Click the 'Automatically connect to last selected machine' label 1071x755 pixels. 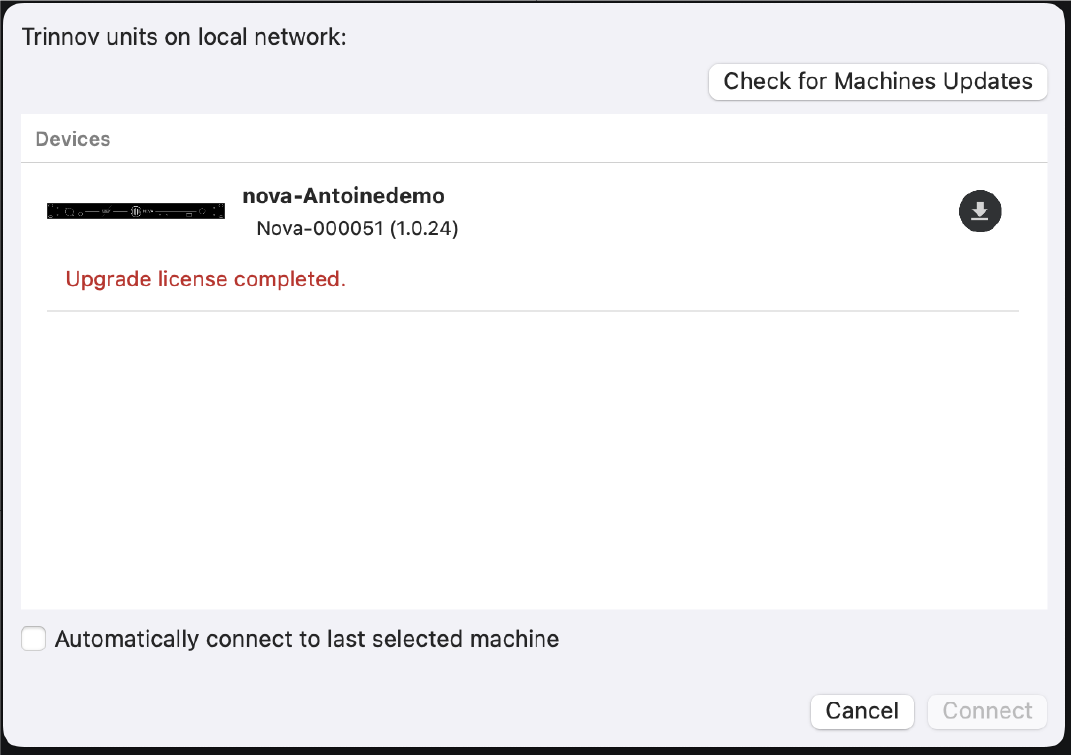point(306,639)
